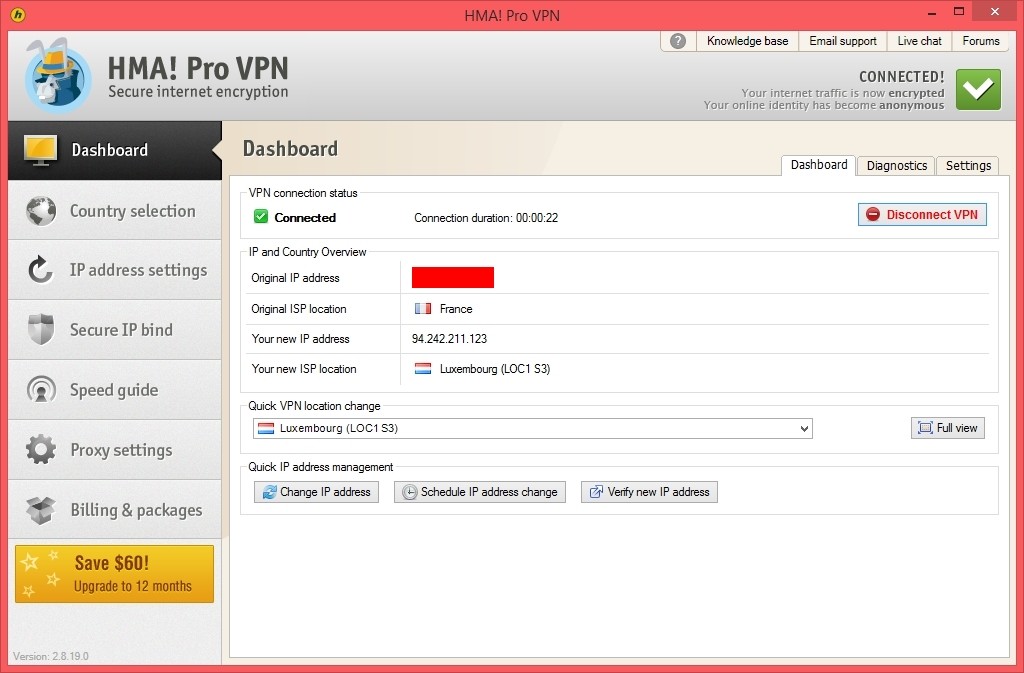Screen dimensions: 1024x673
Task: Click the signal icon for Speed guide
Action: click(x=41, y=390)
